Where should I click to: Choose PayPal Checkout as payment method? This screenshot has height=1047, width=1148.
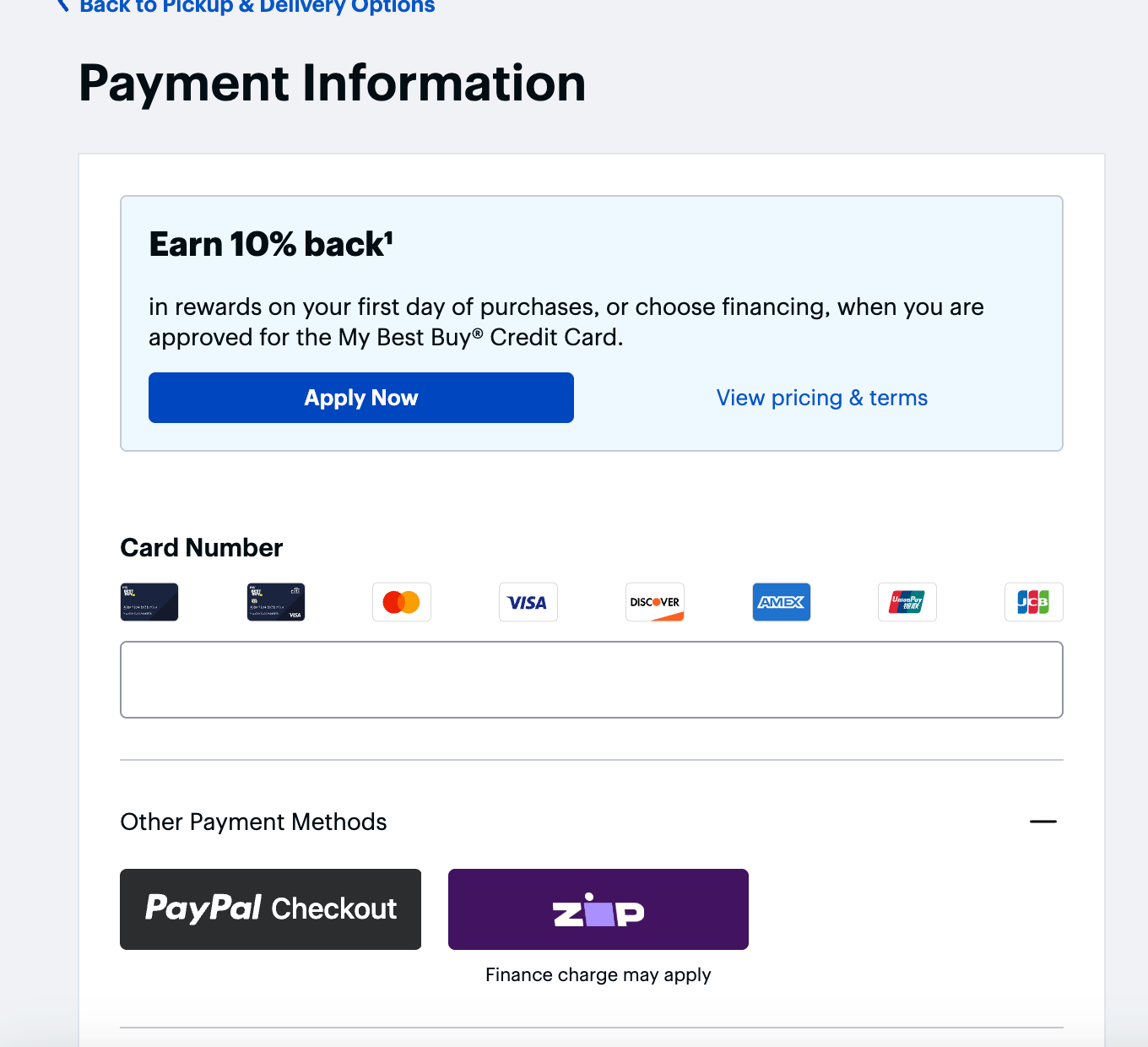pos(270,909)
